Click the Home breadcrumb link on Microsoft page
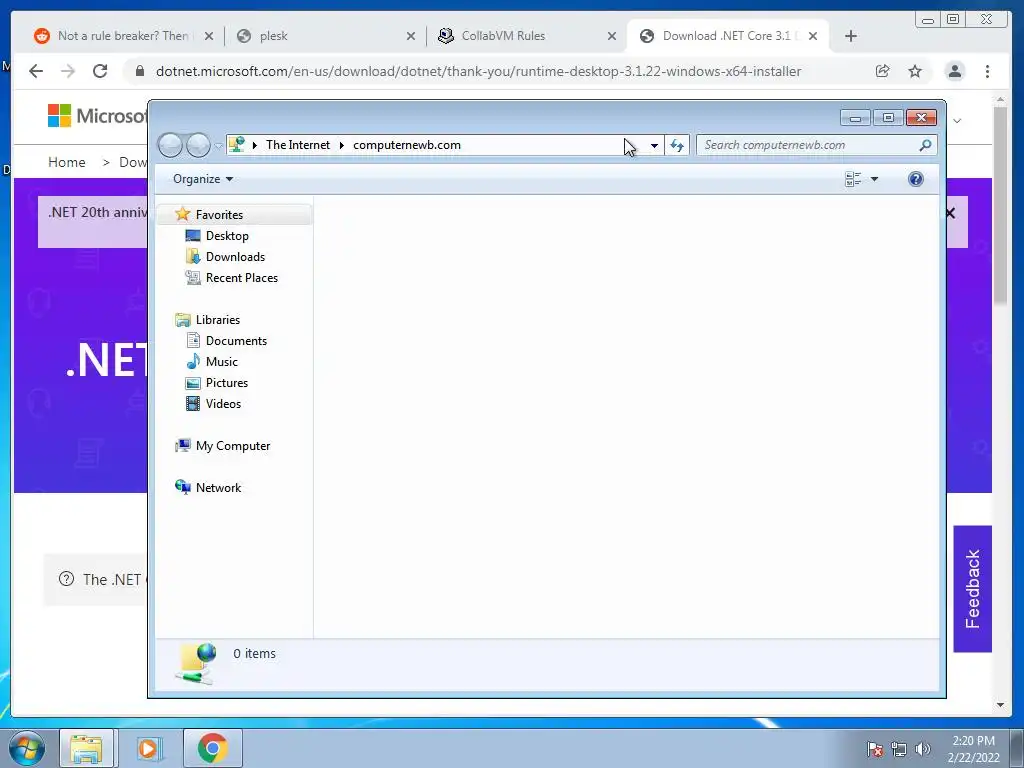Image resolution: width=1024 pixels, height=768 pixels. point(67,162)
